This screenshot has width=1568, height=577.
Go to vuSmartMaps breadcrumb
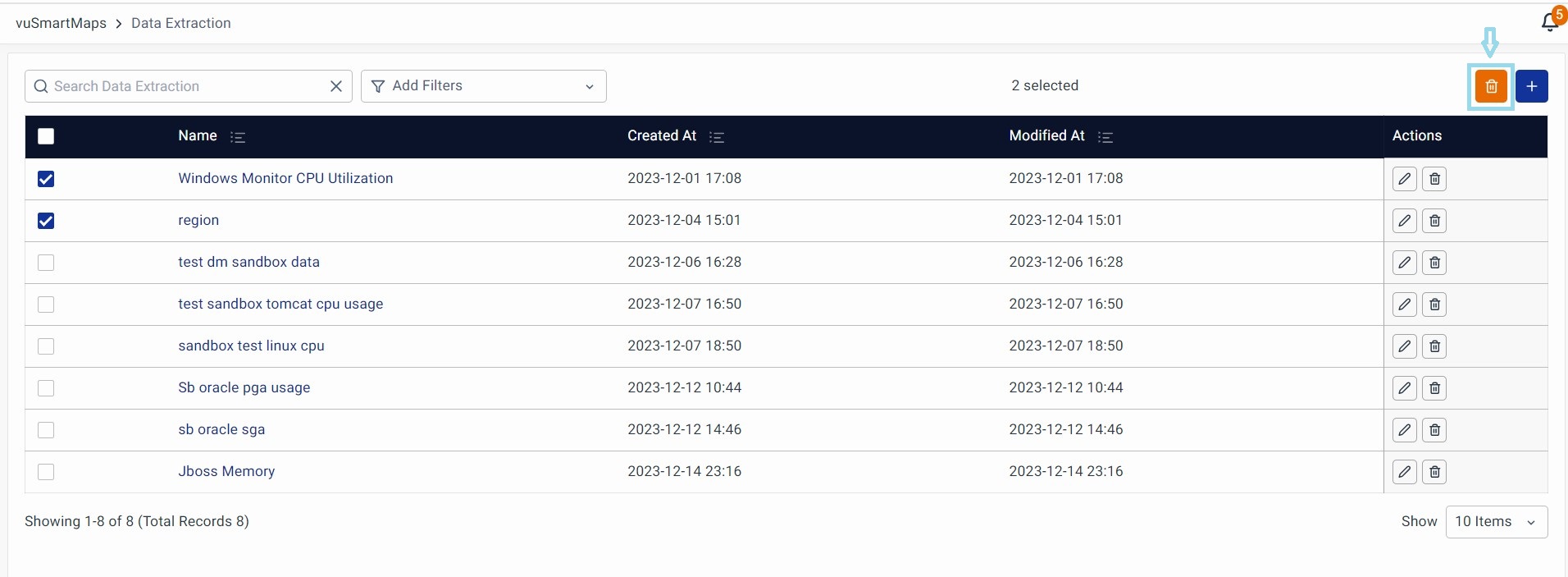click(x=61, y=23)
